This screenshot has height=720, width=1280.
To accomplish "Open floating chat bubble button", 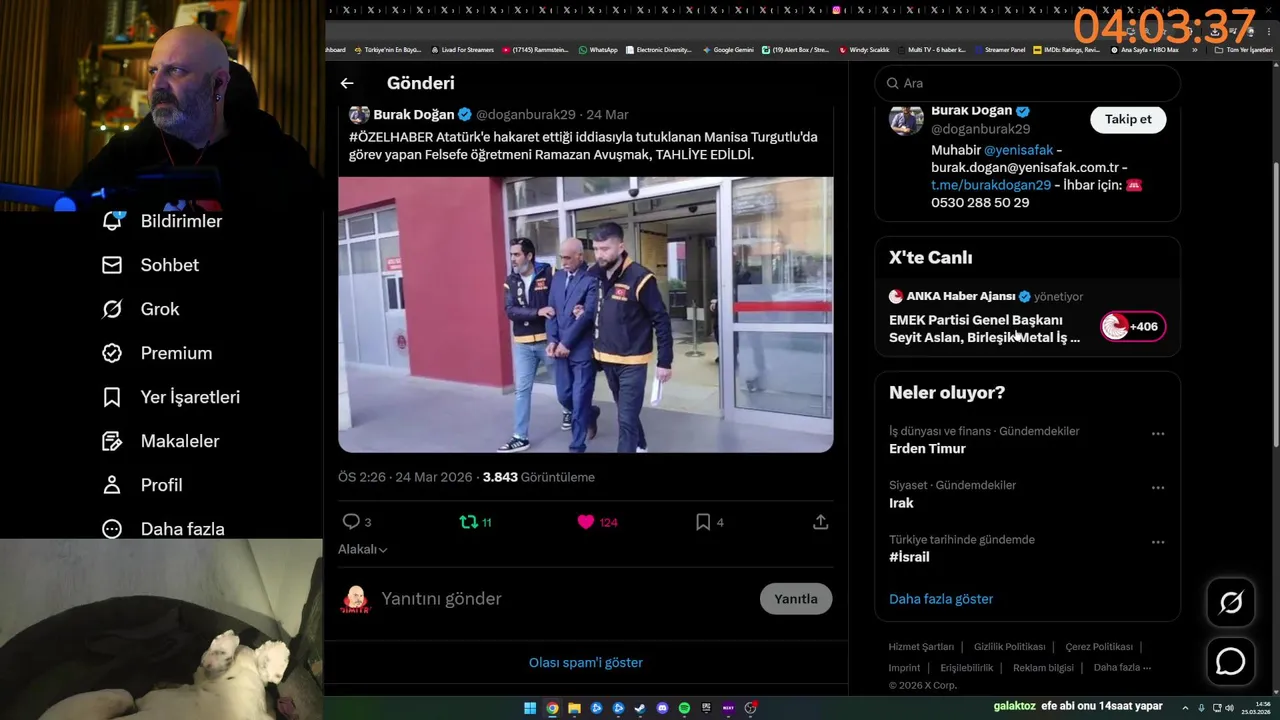I will 1231,662.
